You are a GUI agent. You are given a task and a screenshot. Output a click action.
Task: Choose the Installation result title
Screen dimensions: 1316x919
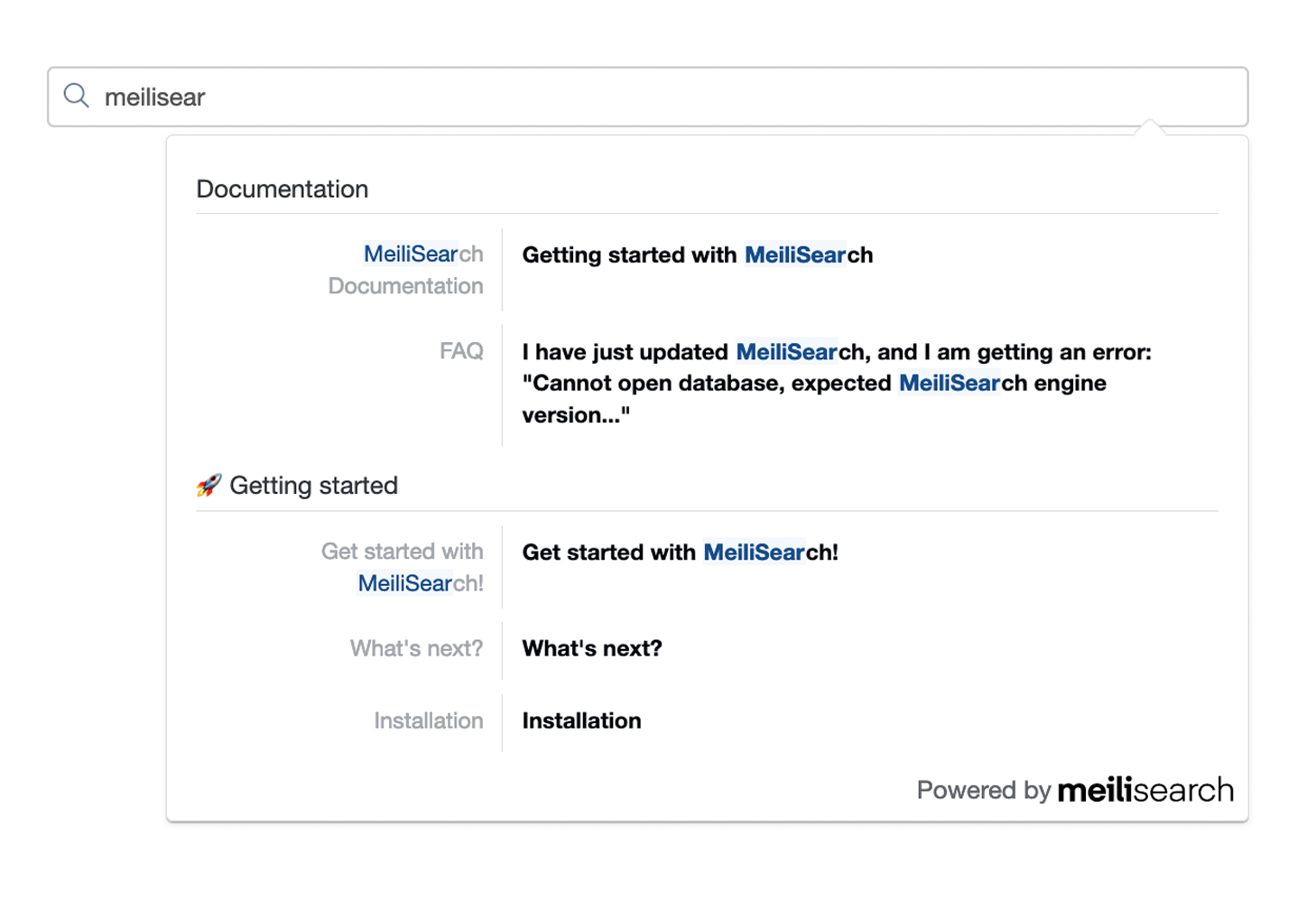[581, 720]
